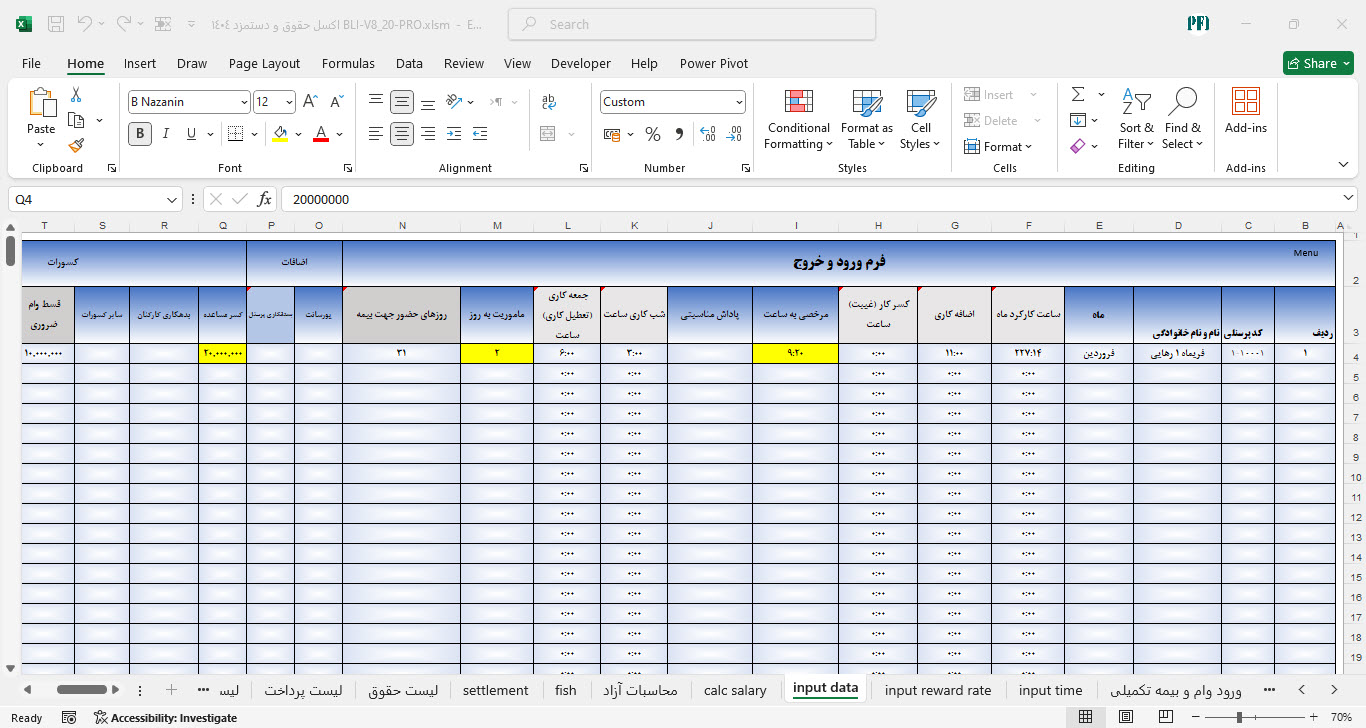Click the Clear eraser icon
Image resolution: width=1366 pixels, height=728 pixels.
point(1078,146)
